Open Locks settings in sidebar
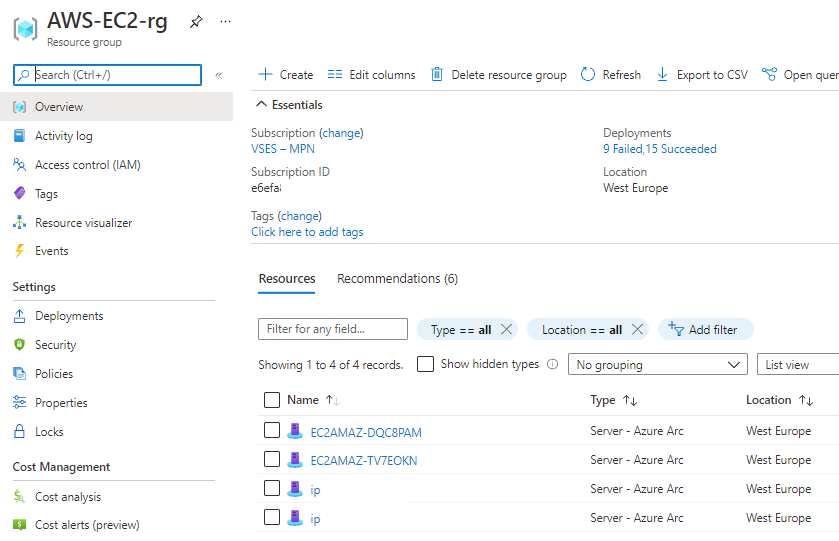This screenshot has height=541, width=839. click(x=49, y=432)
